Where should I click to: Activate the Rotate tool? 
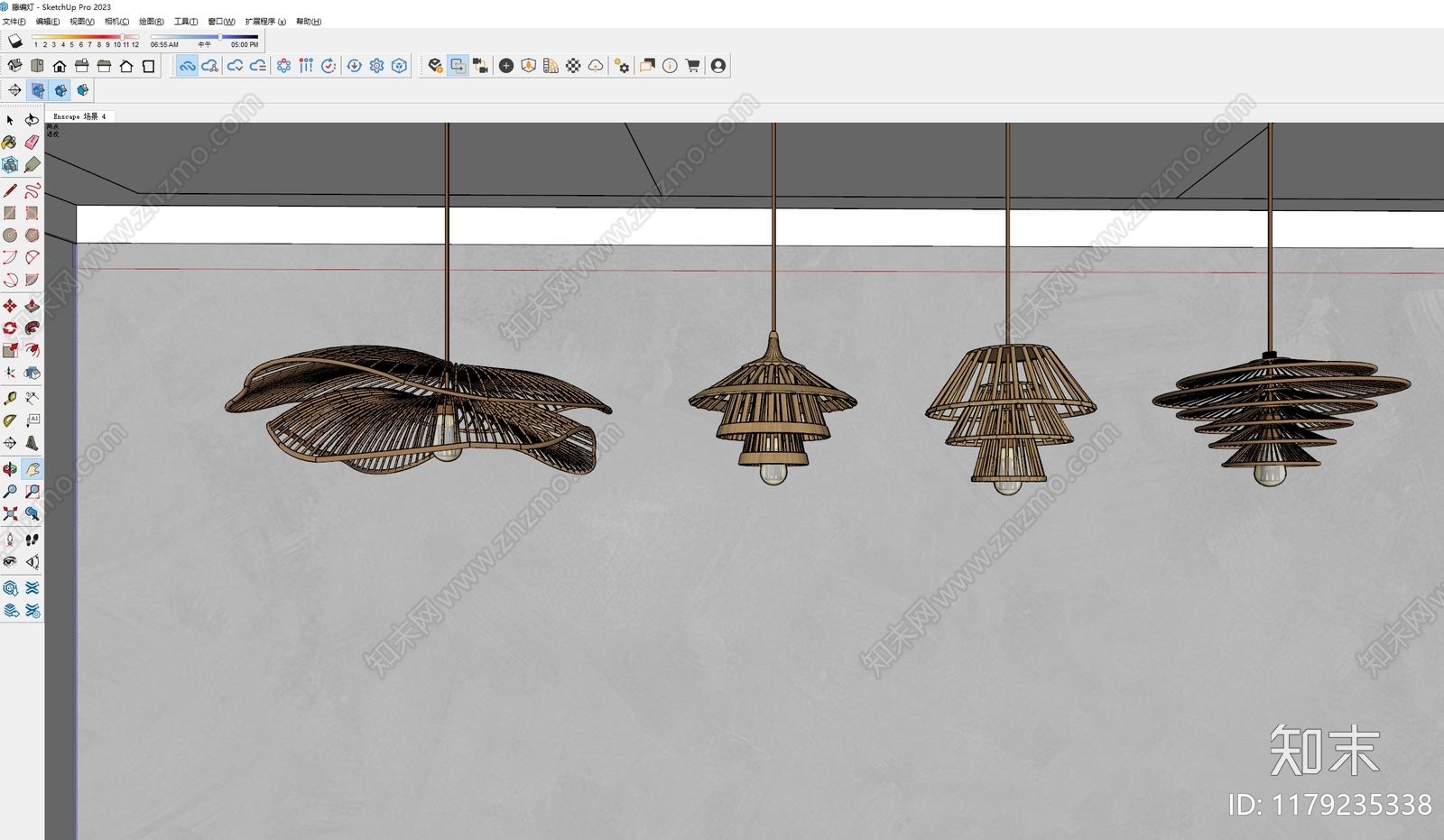(x=10, y=328)
